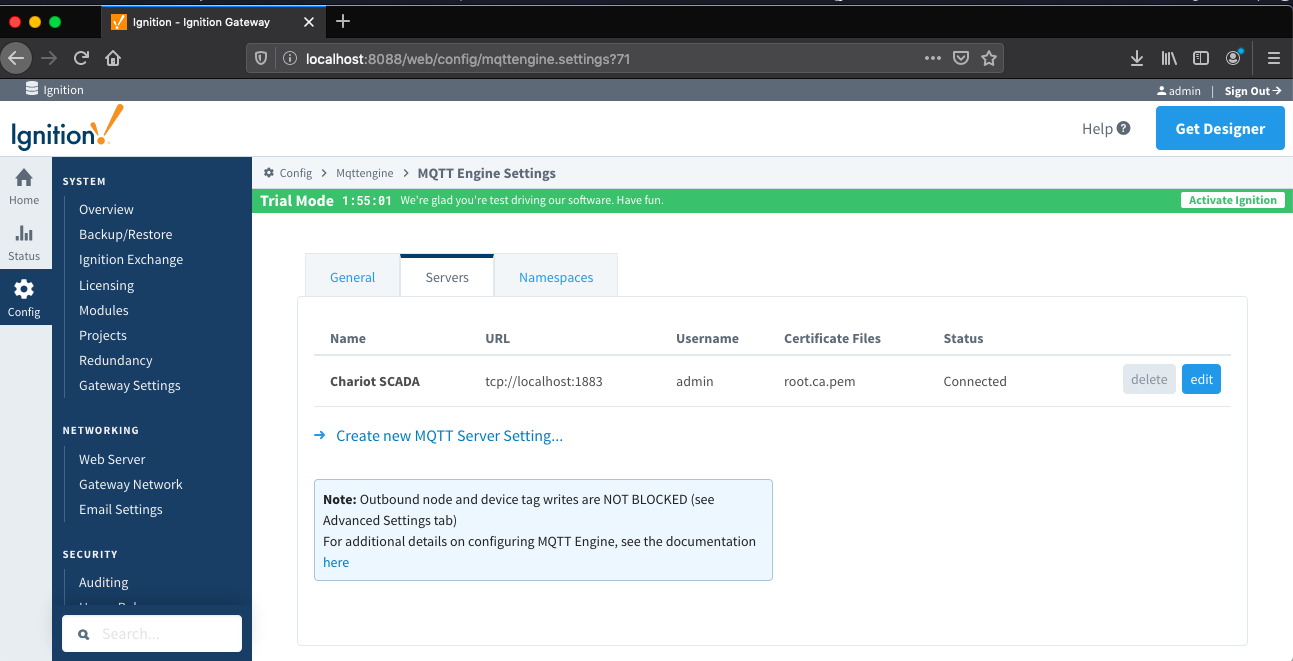Image resolution: width=1293 pixels, height=661 pixels.
Task: Open Projects configuration
Action: [x=103, y=335]
